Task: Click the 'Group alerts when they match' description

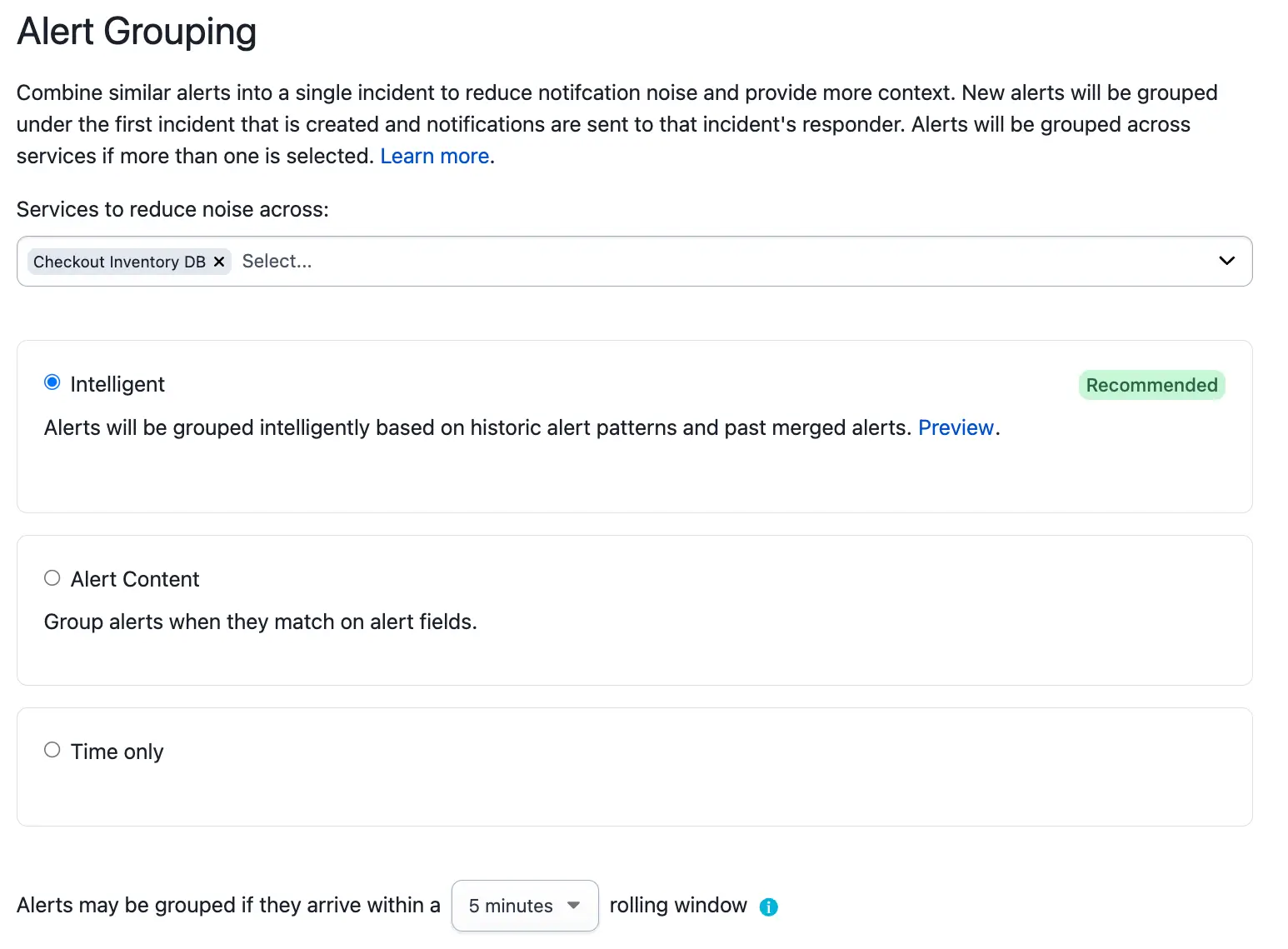Action: coord(261,622)
